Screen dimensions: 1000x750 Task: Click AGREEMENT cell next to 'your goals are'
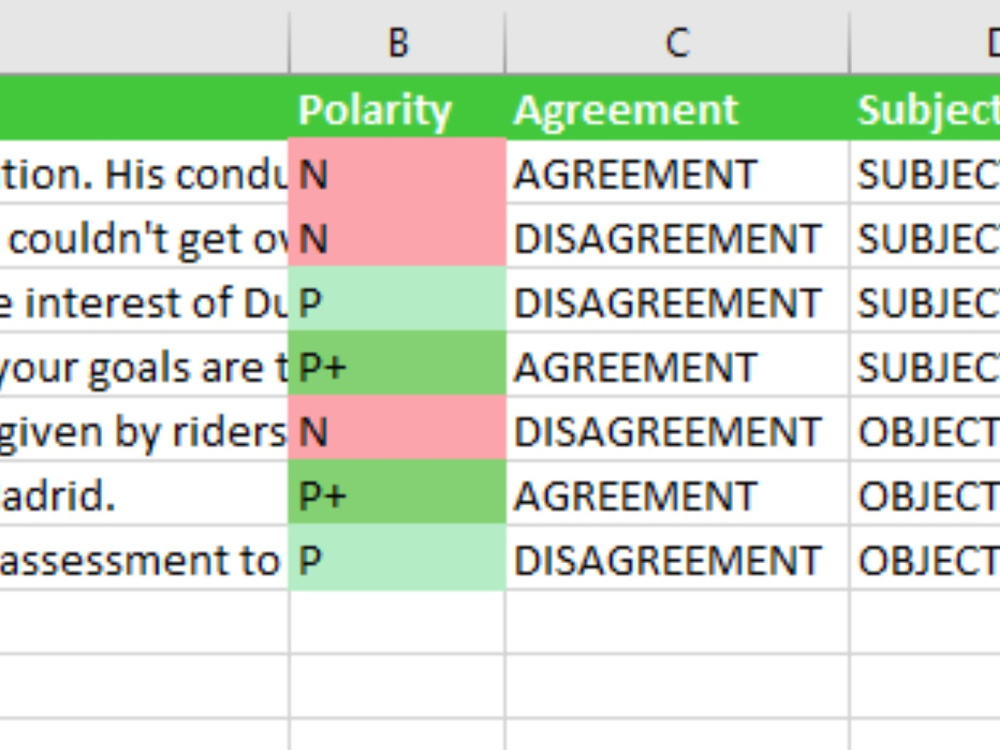click(677, 367)
